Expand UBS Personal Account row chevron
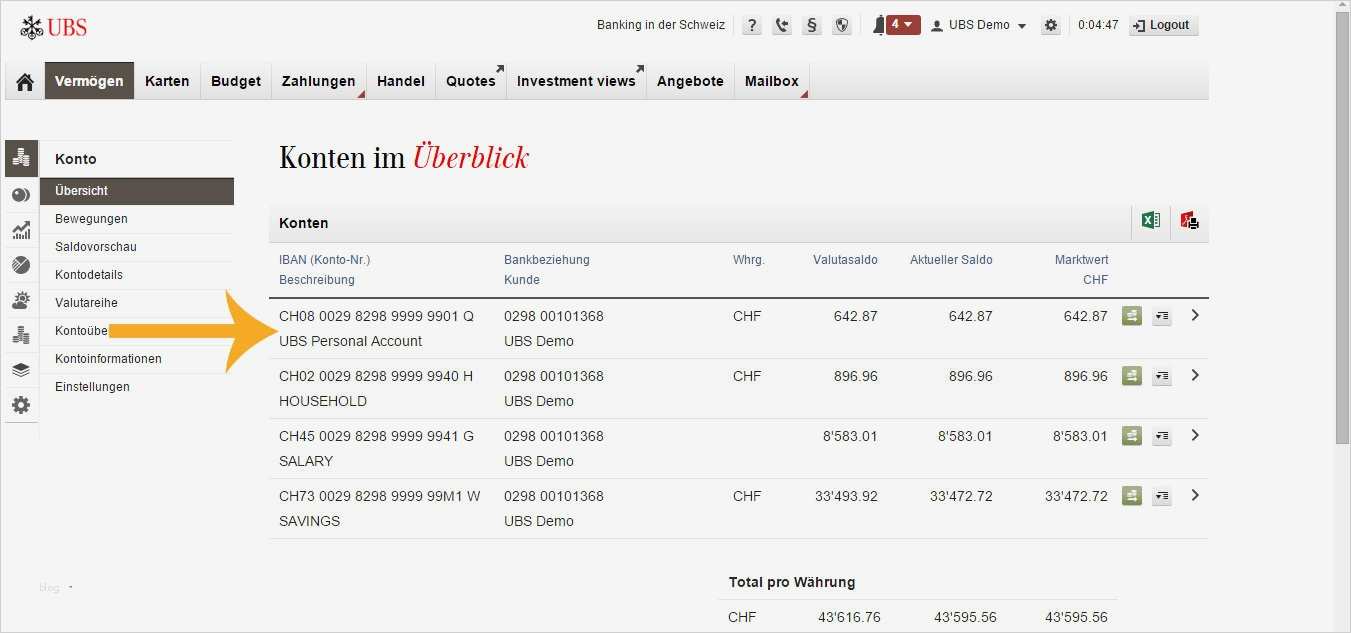The height and width of the screenshot is (633, 1351). pyautogui.click(x=1195, y=315)
